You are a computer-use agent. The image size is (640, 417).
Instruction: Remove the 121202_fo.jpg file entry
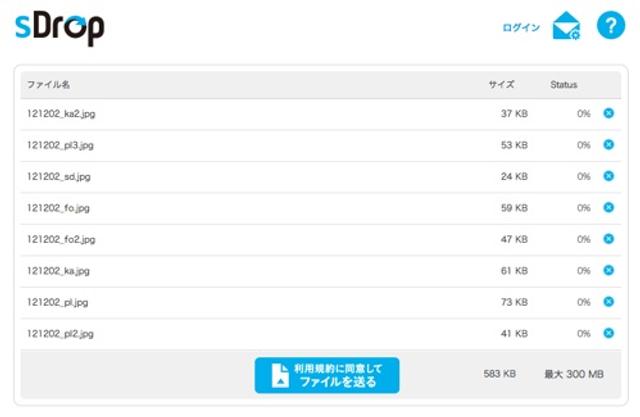(x=608, y=208)
